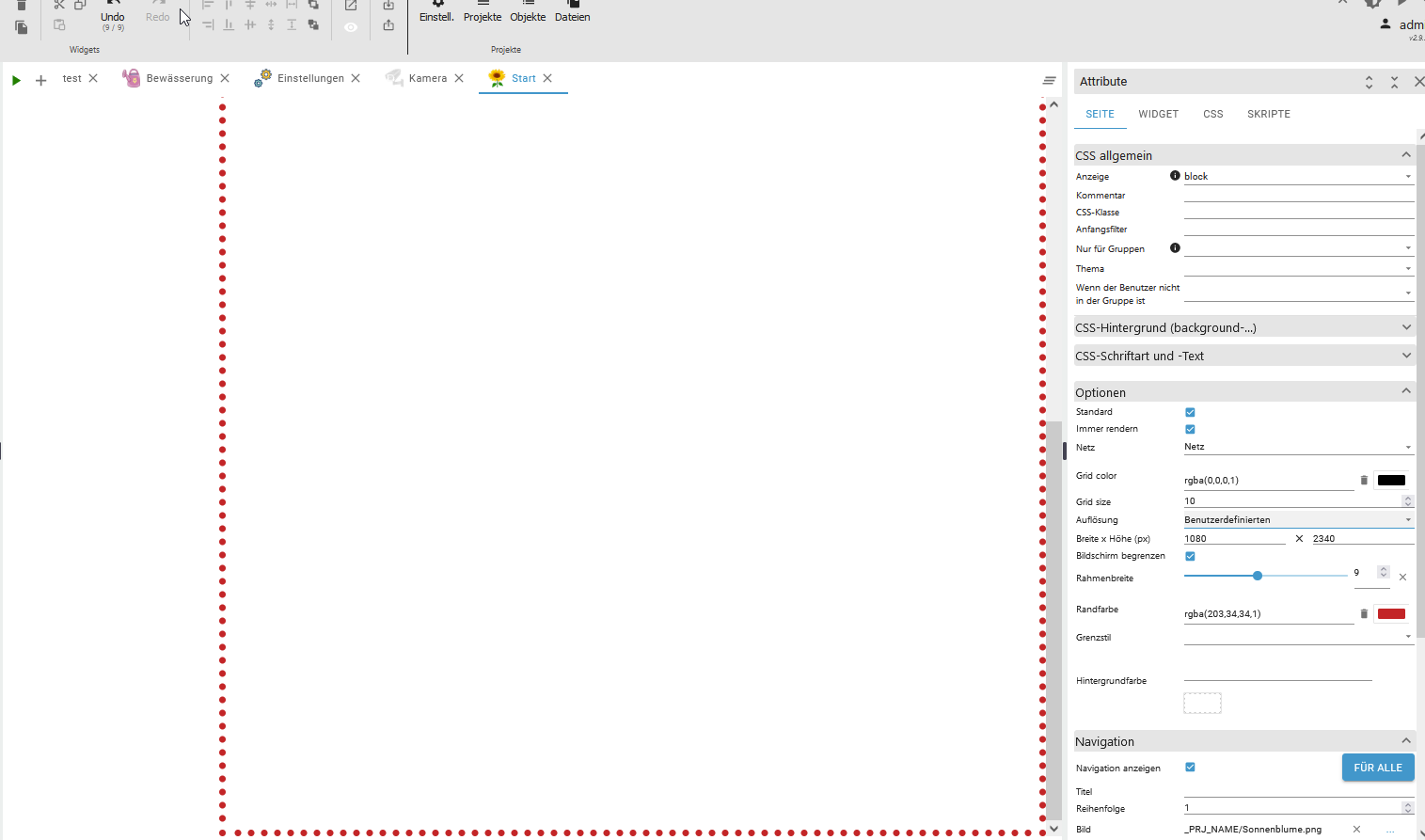The width and height of the screenshot is (1425, 840).
Task: Click the green play/run project icon
Action: [x=16, y=80]
